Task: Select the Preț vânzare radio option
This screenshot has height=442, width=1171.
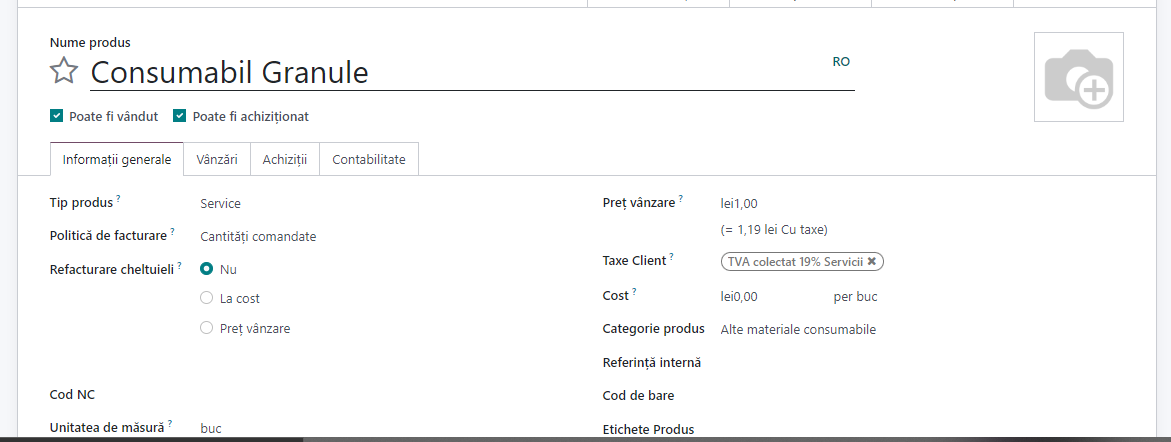Action: [x=207, y=328]
